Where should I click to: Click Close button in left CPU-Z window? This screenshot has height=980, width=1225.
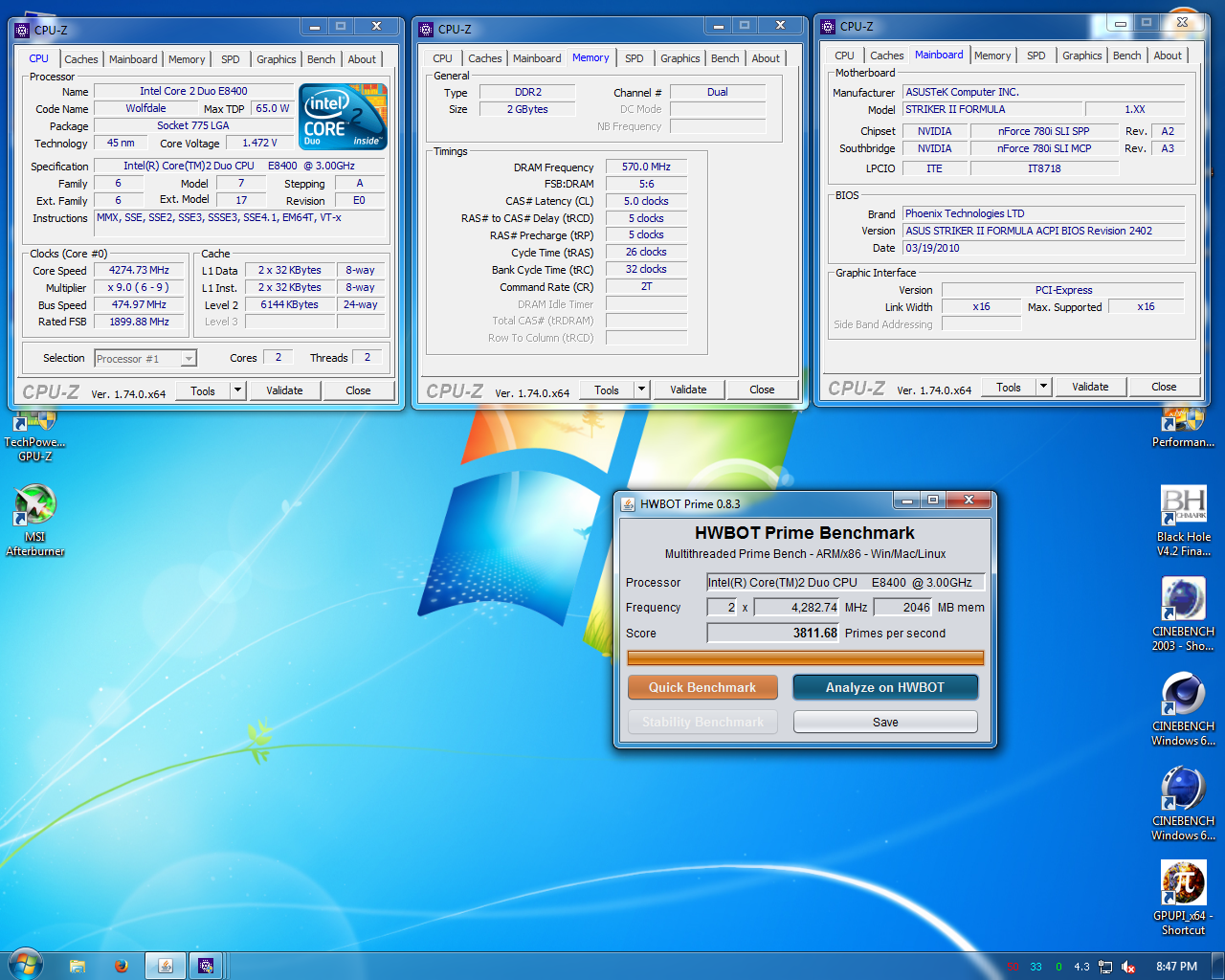click(x=358, y=390)
